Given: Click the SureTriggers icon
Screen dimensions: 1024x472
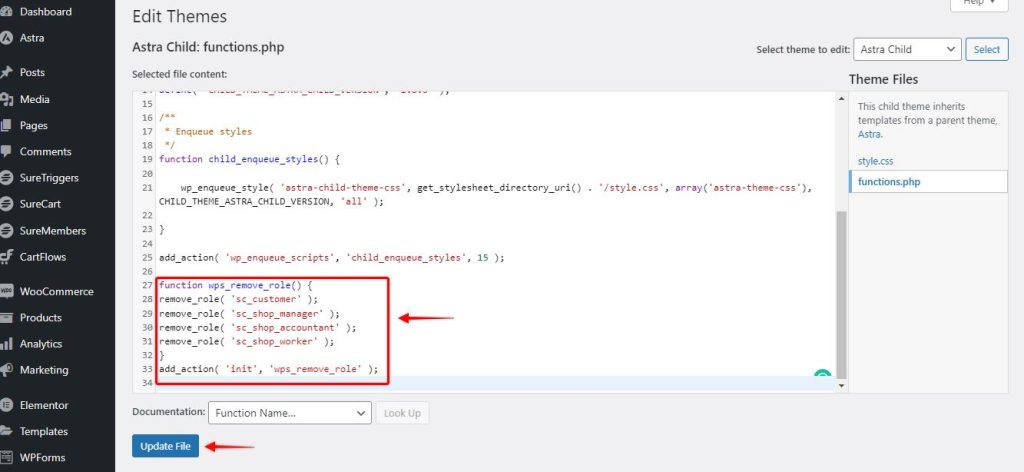Looking at the screenshot, I should click(6, 178).
